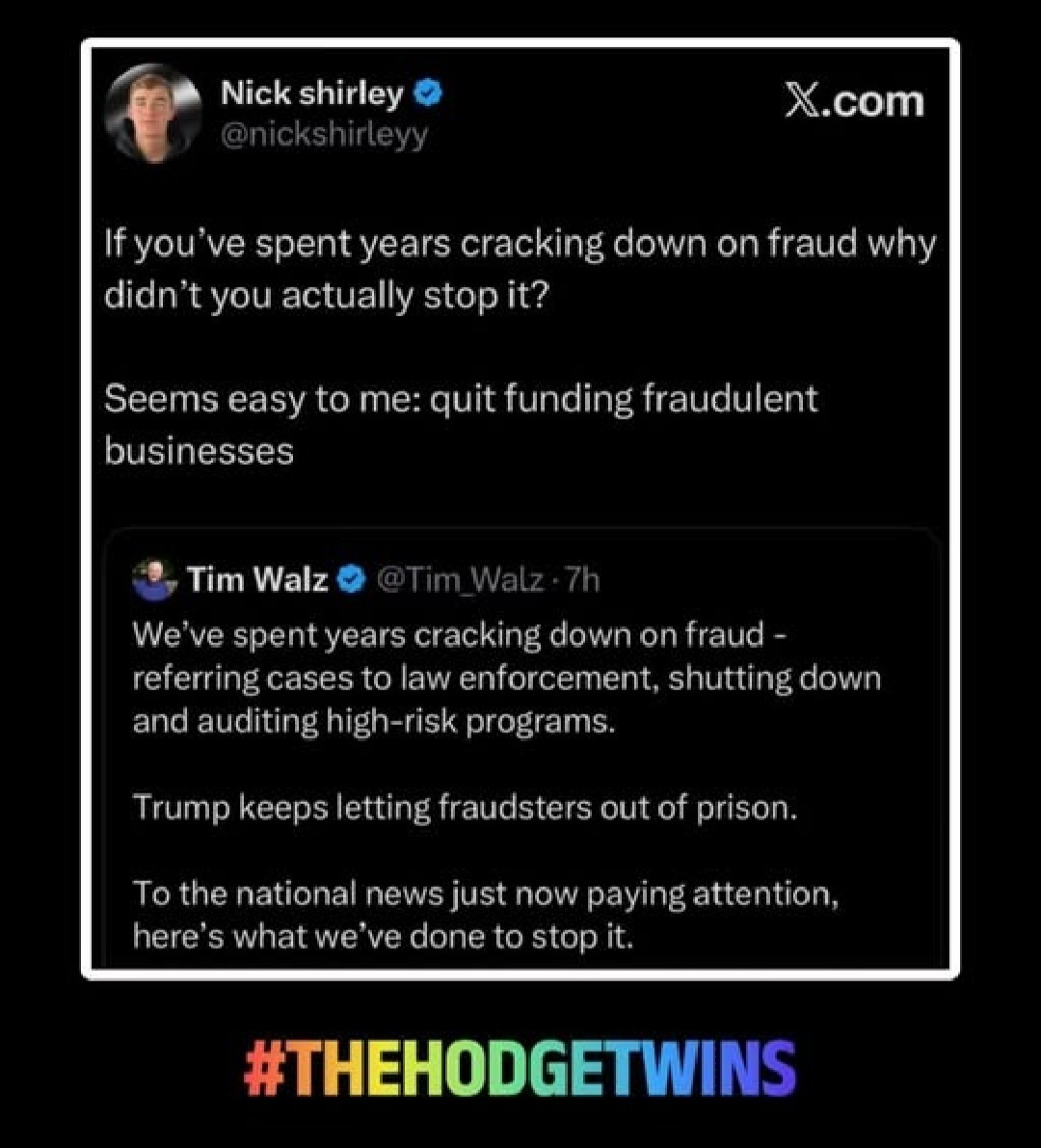1041x1148 pixels.
Task: Click the 7h timestamp
Action: pyautogui.click(x=583, y=580)
